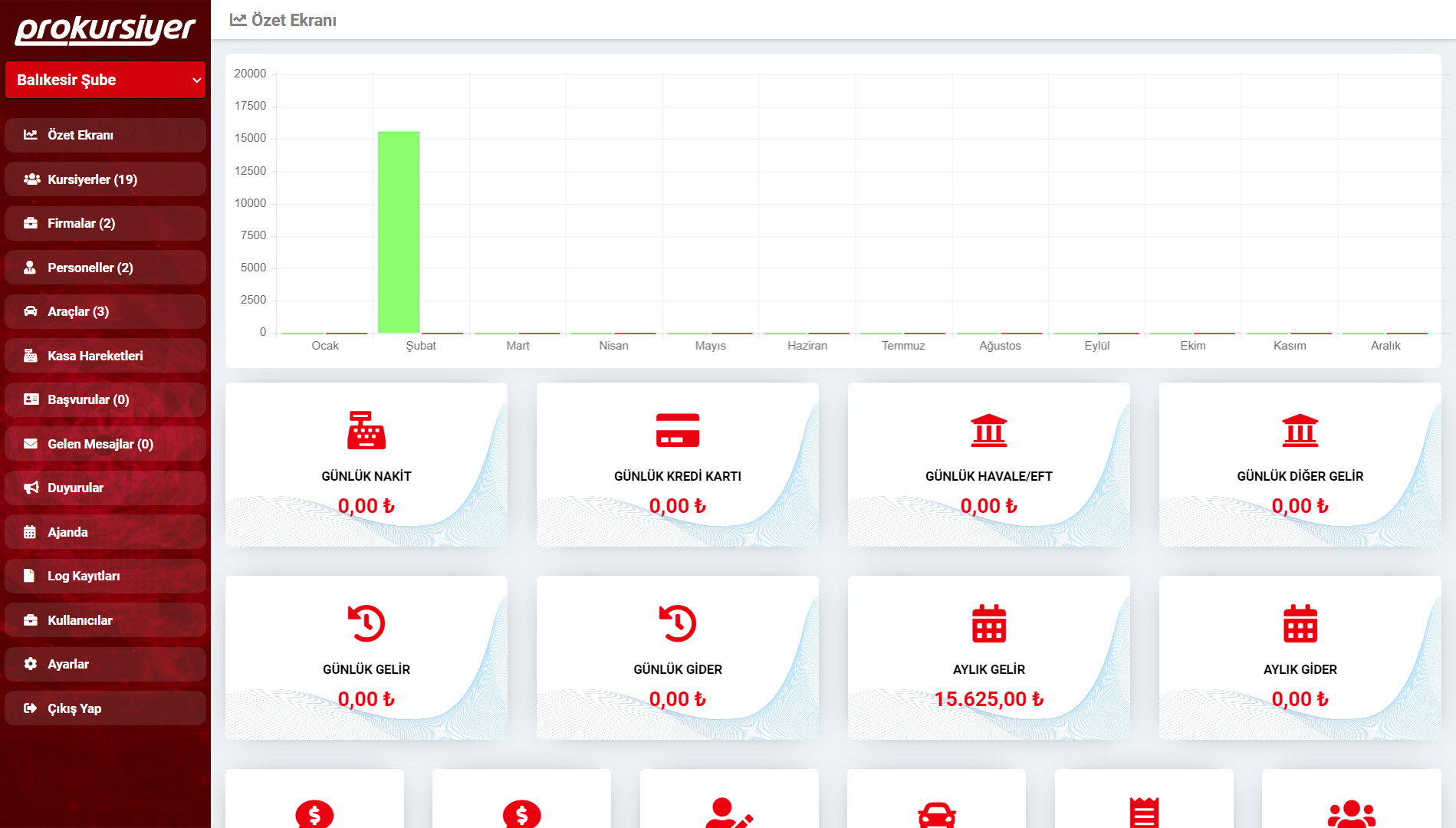View Log Kayıtları records
The image size is (1456, 828).
[105, 576]
